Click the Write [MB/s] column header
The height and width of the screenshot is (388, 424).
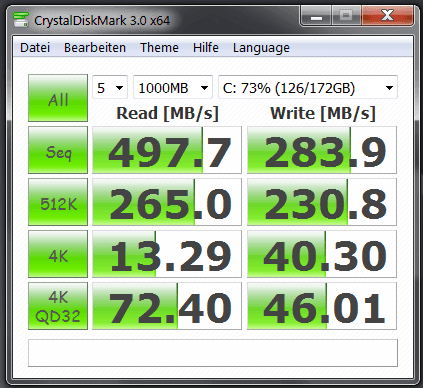pos(323,113)
